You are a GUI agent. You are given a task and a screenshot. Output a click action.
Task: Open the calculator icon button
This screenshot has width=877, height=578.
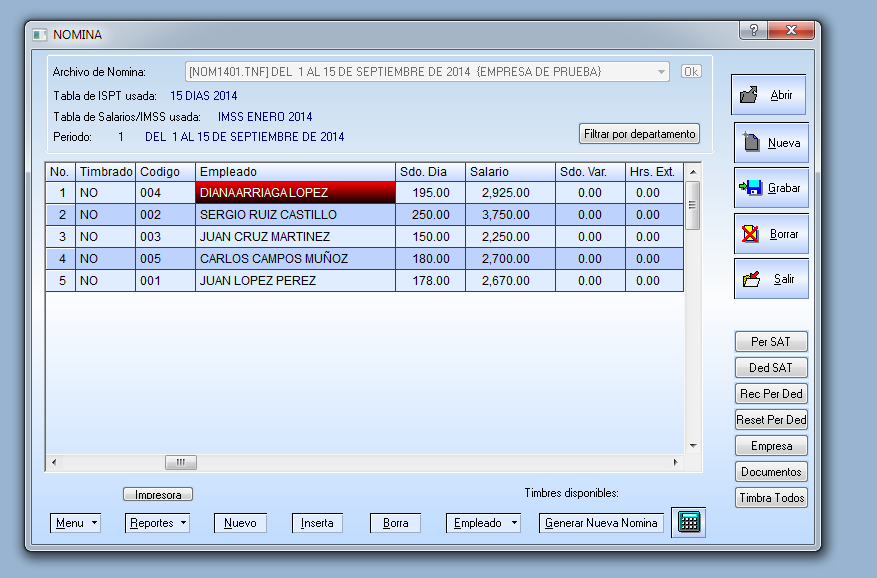click(688, 522)
